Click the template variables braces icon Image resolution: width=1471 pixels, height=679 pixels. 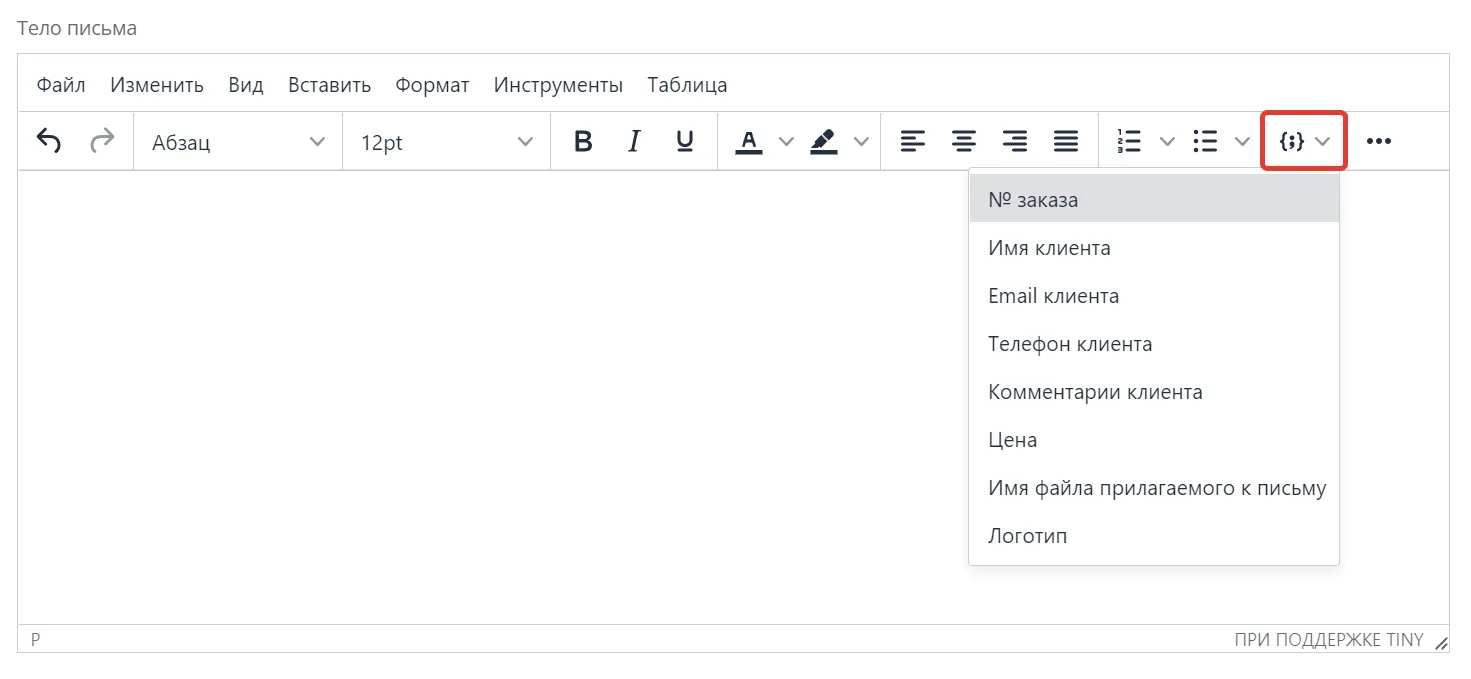[1291, 141]
